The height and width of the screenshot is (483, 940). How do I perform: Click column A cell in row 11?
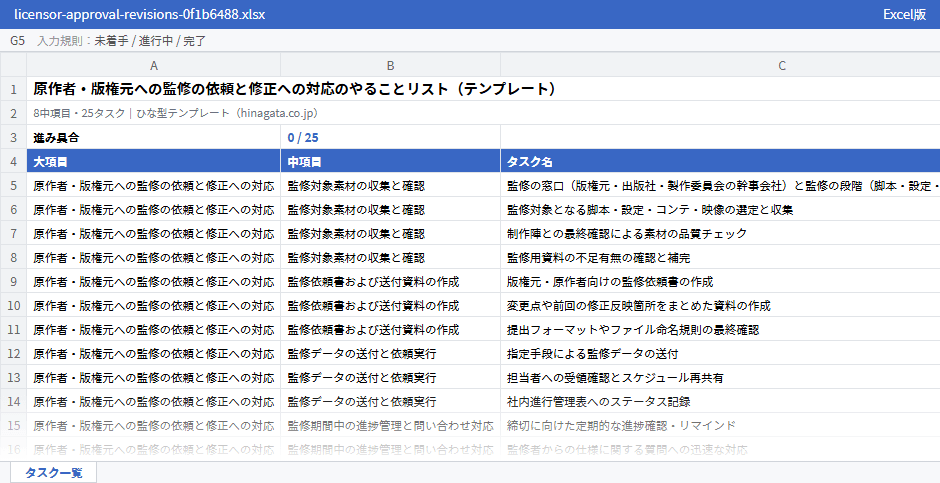click(153, 330)
